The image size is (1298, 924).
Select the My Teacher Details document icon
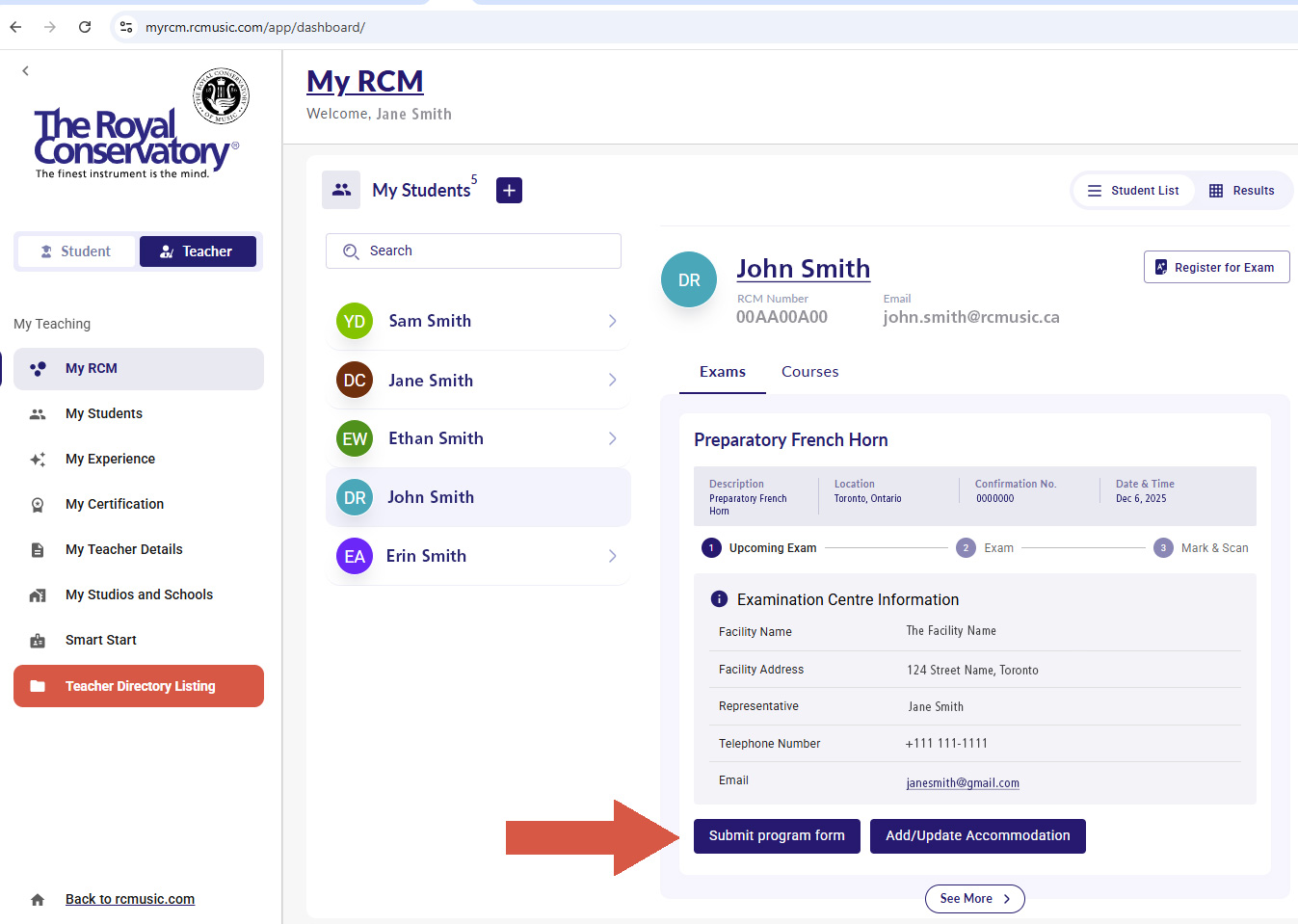pos(39,549)
